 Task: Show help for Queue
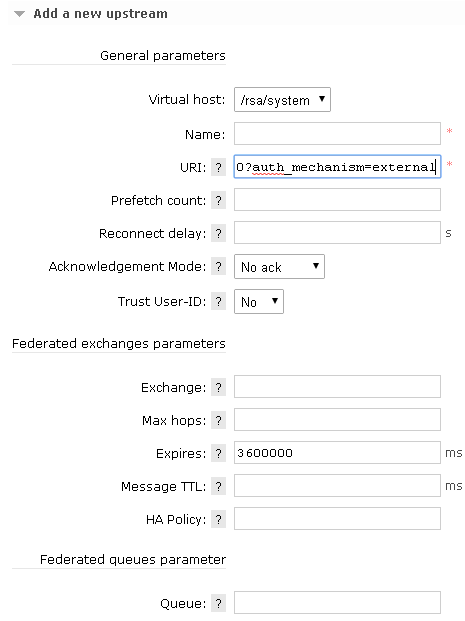tap(218, 604)
